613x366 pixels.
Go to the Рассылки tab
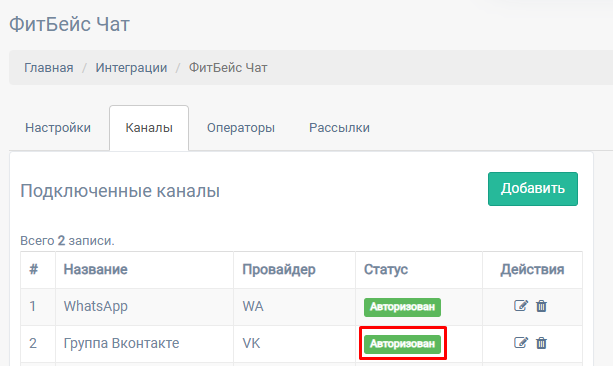pyautogui.click(x=339, y=128)
